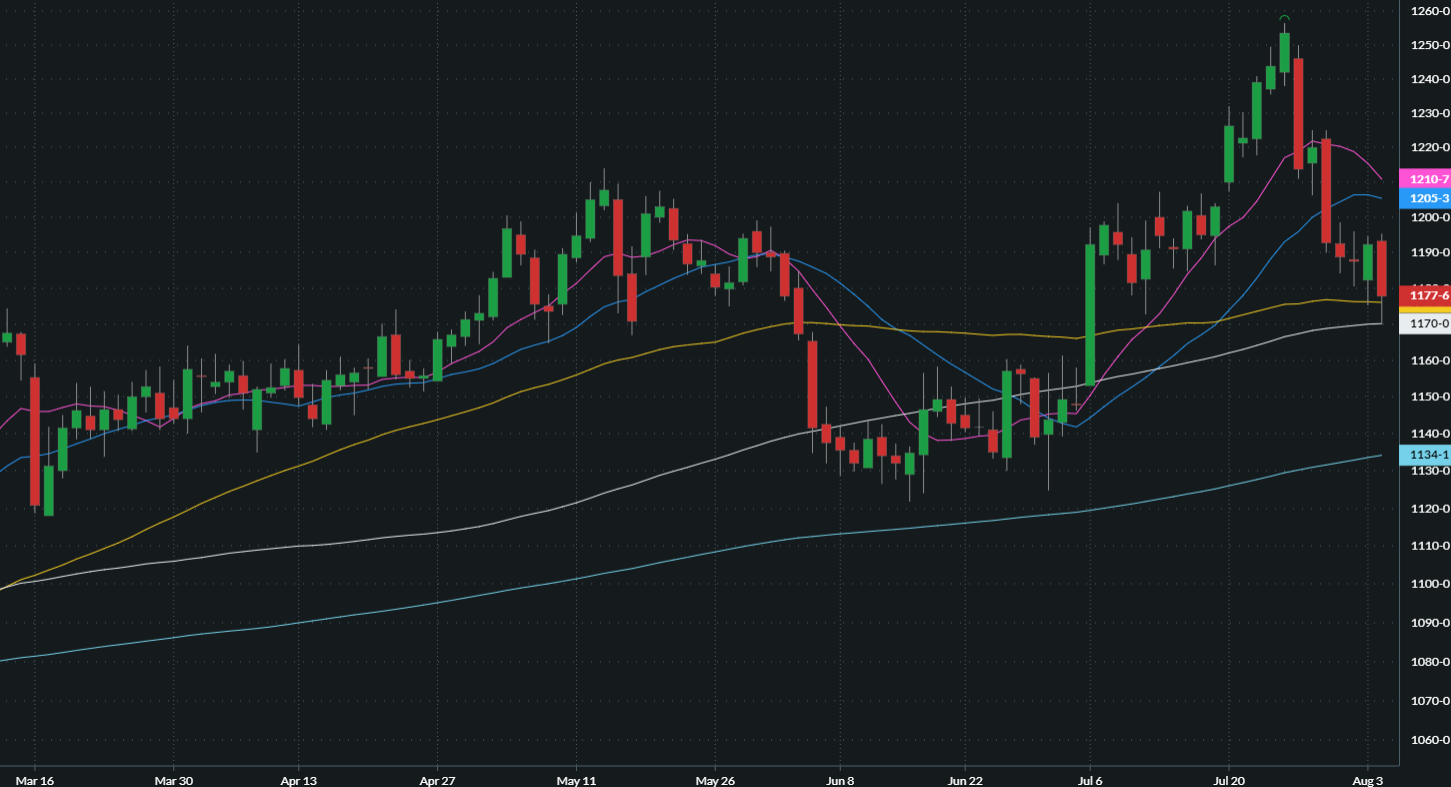
Task: Select the Jul 20 date on the time axis
Action: 1229,779
